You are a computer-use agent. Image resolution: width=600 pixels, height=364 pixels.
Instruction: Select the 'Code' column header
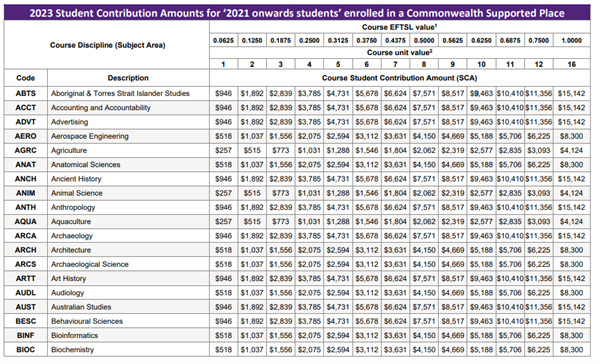(x=26, y=78)
